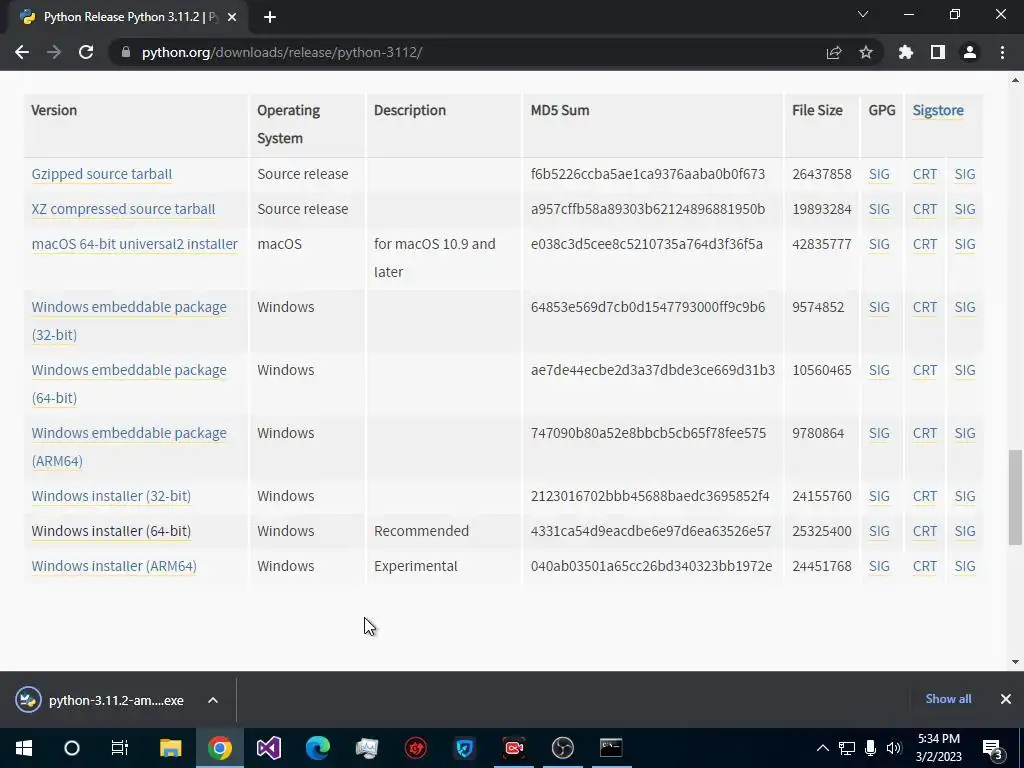Screen dimensions: 1024x768
Task: Click the page vertical scrollbar thumb
Action: [x=1015, y=497]
